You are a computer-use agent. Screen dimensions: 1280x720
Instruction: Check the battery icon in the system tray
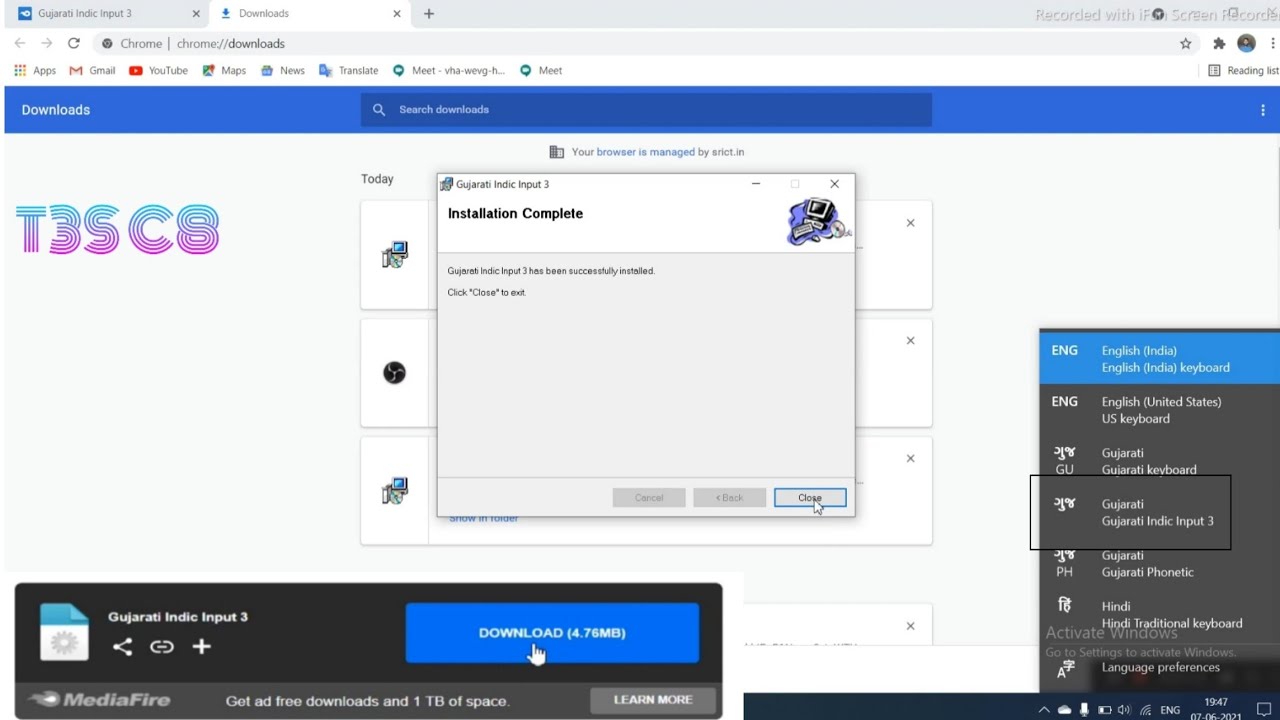[1105, 710]
